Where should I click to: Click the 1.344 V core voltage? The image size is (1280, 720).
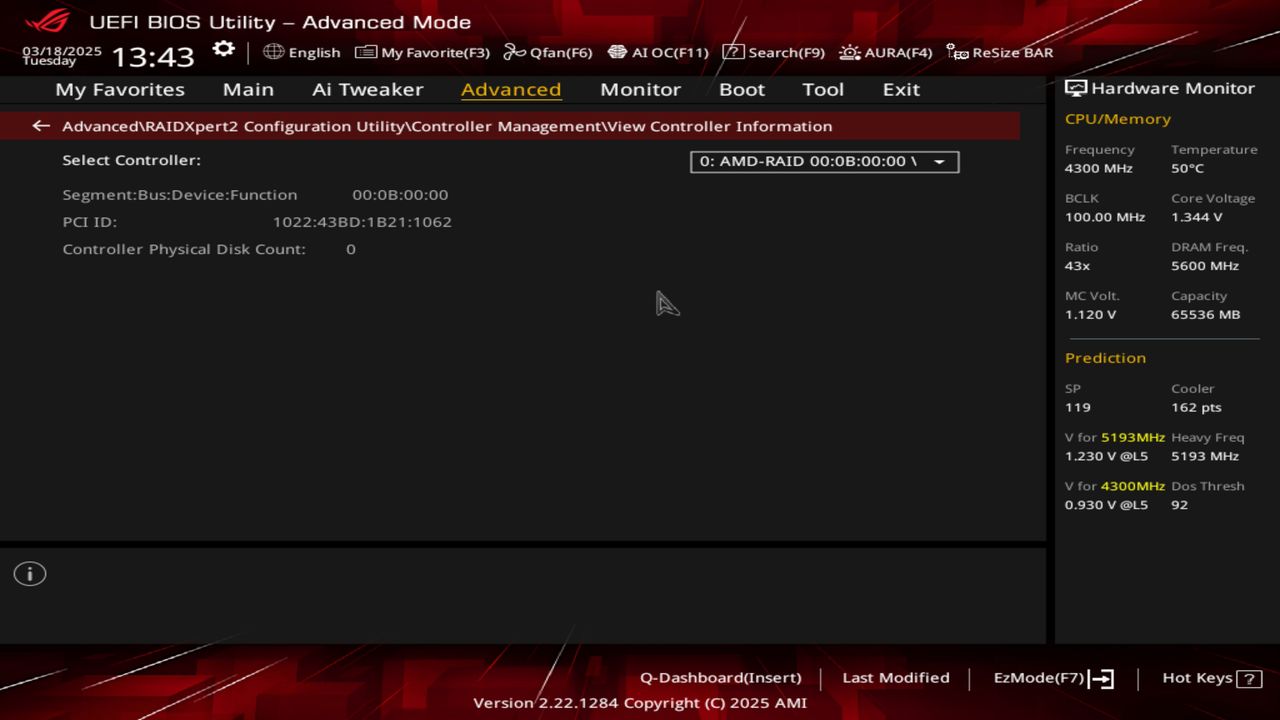[x=1197, y=217]
